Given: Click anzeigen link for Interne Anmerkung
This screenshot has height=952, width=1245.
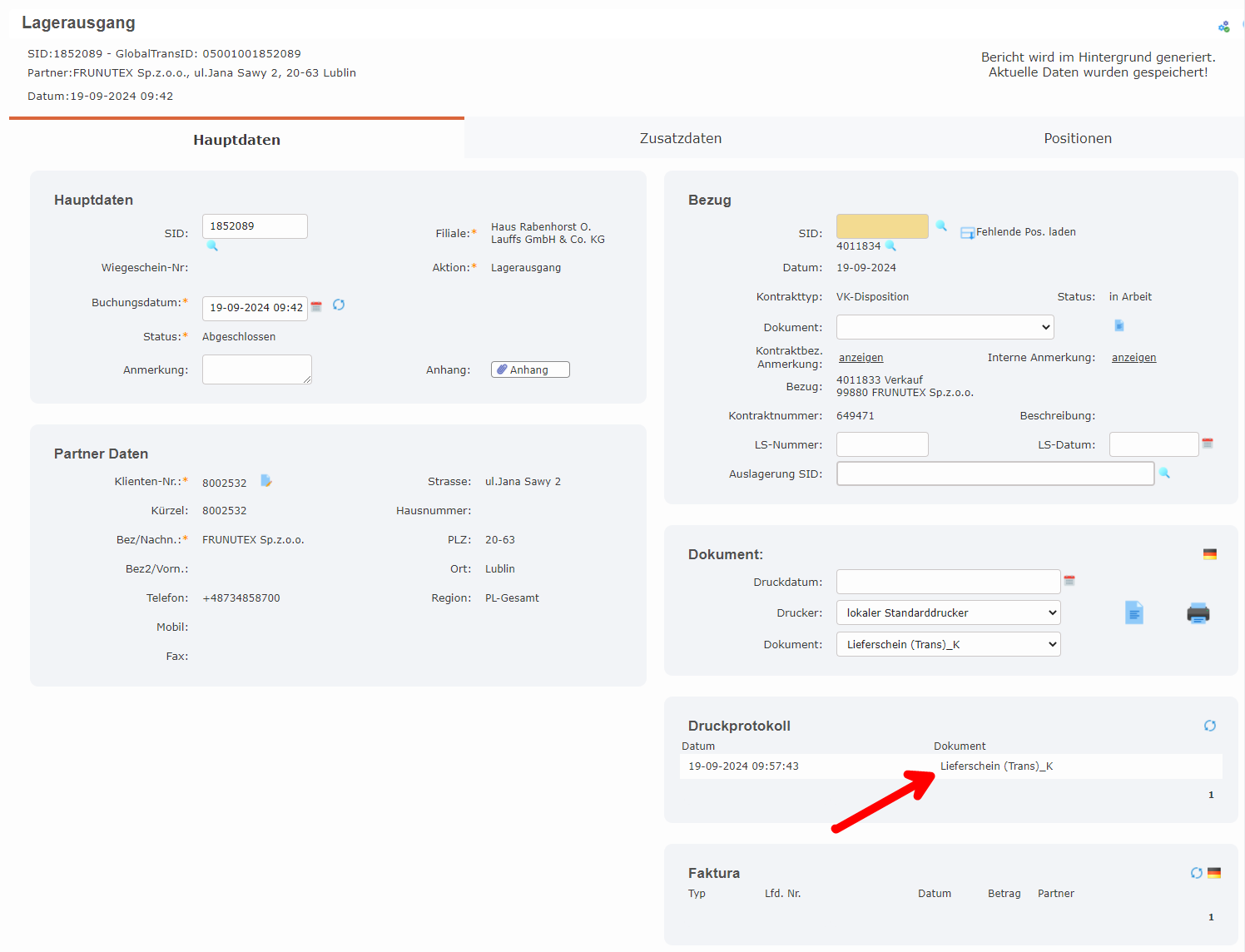Looking at the screenshot, I should [x=1133, y=358].
